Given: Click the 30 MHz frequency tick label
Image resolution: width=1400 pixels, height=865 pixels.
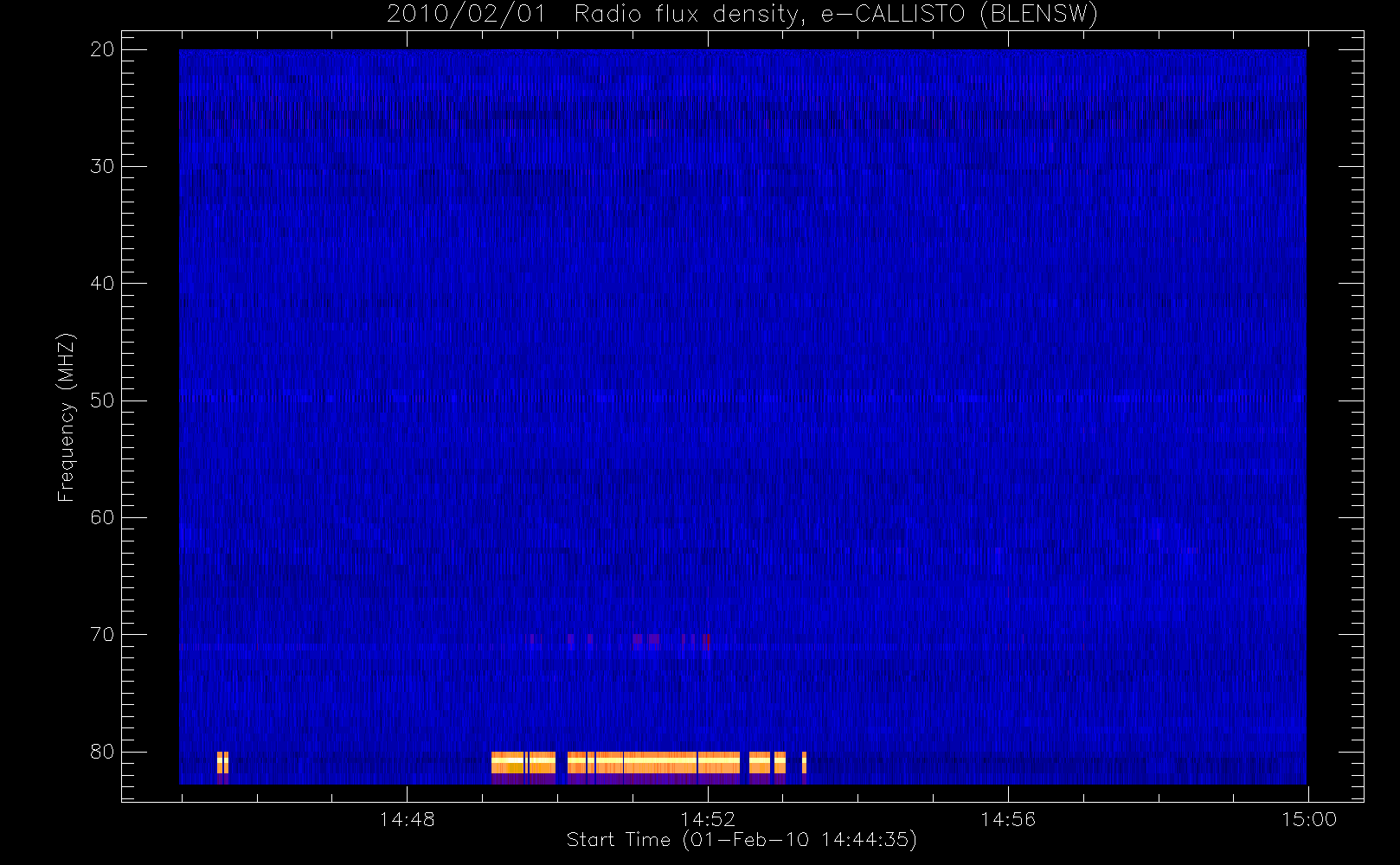Looking at the screenshot, I should click(x=103, y=166).
